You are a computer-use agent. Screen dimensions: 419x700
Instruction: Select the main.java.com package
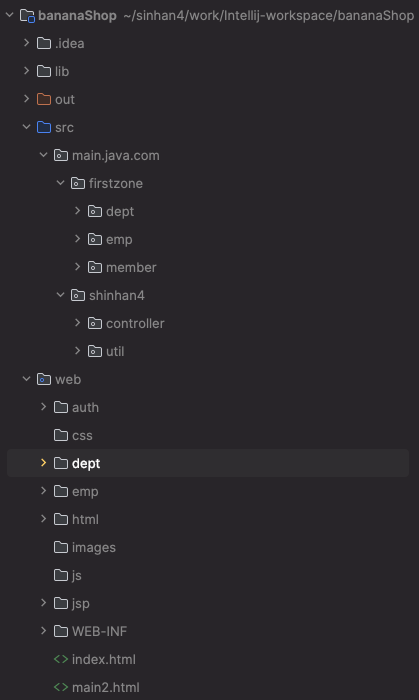[x=116, y=155]
